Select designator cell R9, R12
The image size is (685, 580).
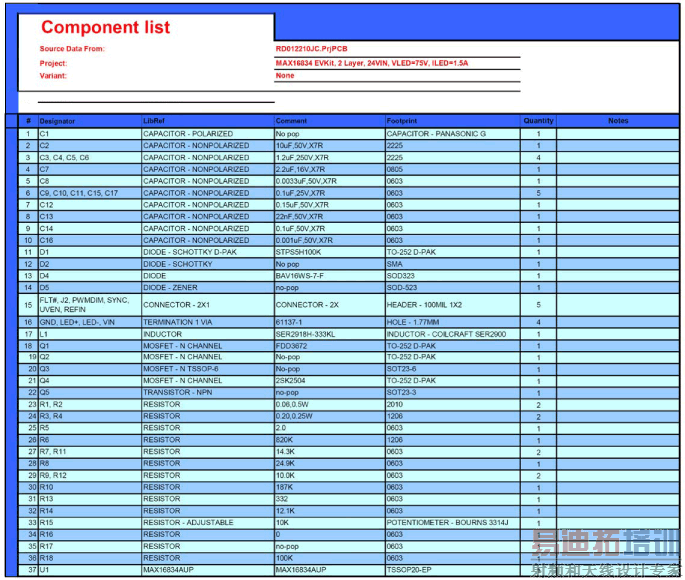pos(90,475)
